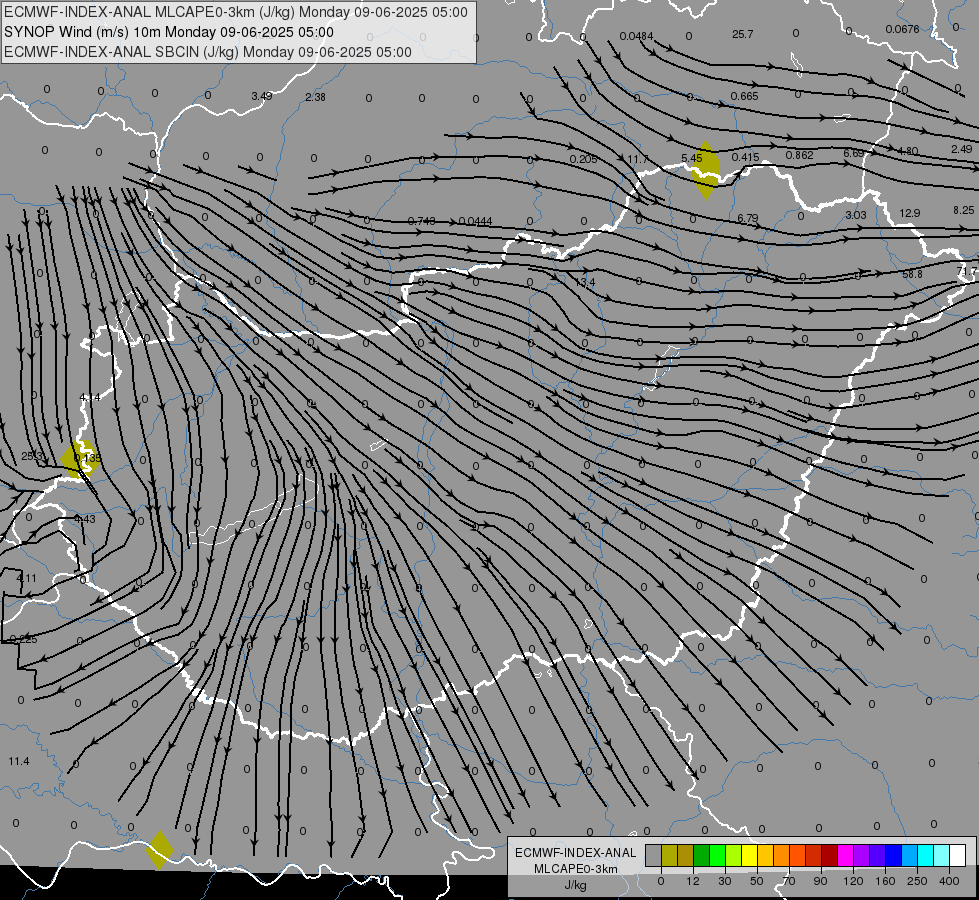Select the dark red legend swatch

point(830,855)
